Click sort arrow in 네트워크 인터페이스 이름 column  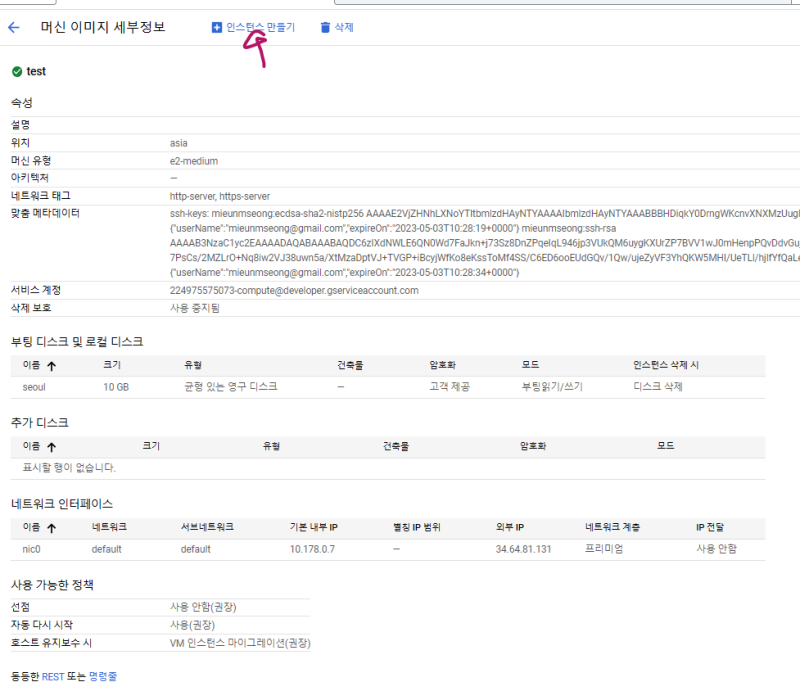click(x=51, y=527)
